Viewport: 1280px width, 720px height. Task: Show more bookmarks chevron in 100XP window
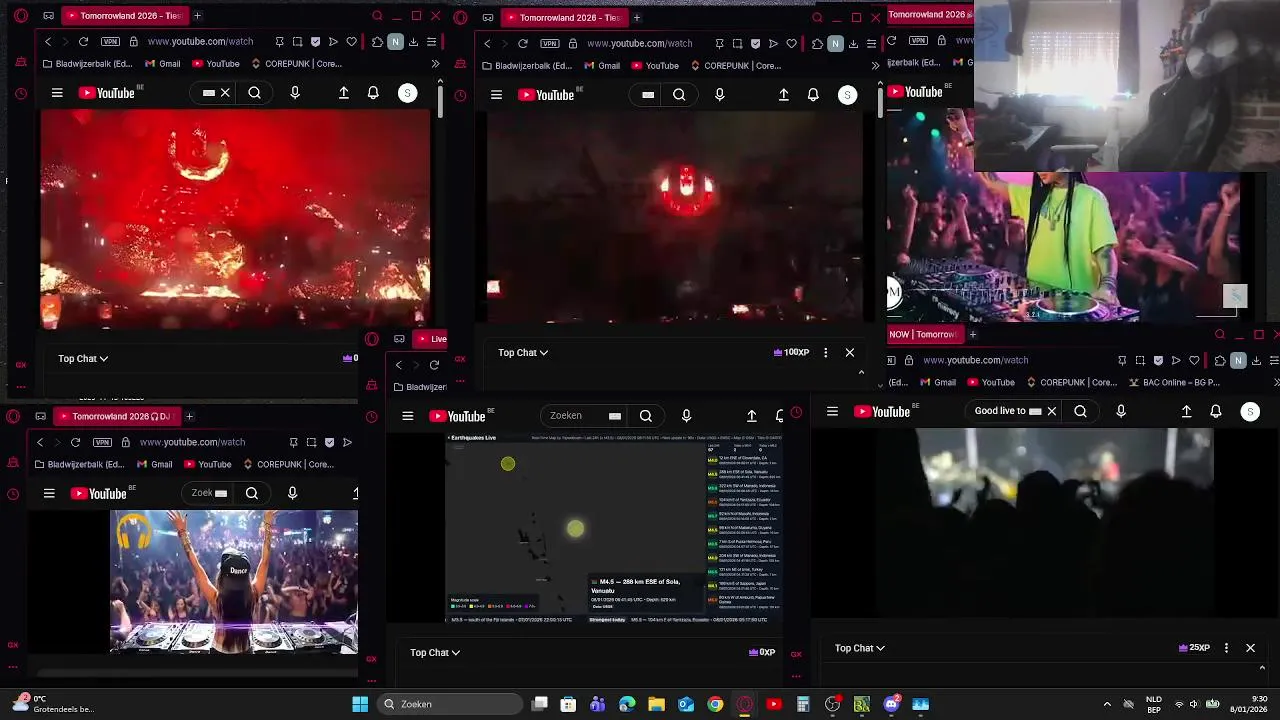click(875, 66)
